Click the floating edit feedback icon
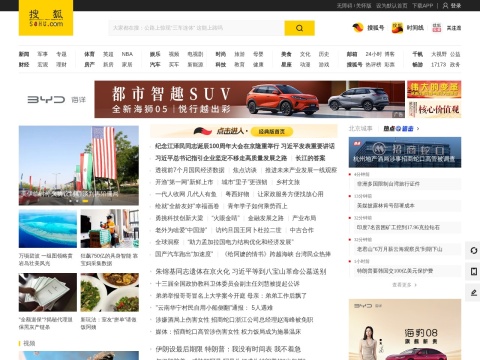Viewport: 480px width, 360px height. [x=473, y=293]
